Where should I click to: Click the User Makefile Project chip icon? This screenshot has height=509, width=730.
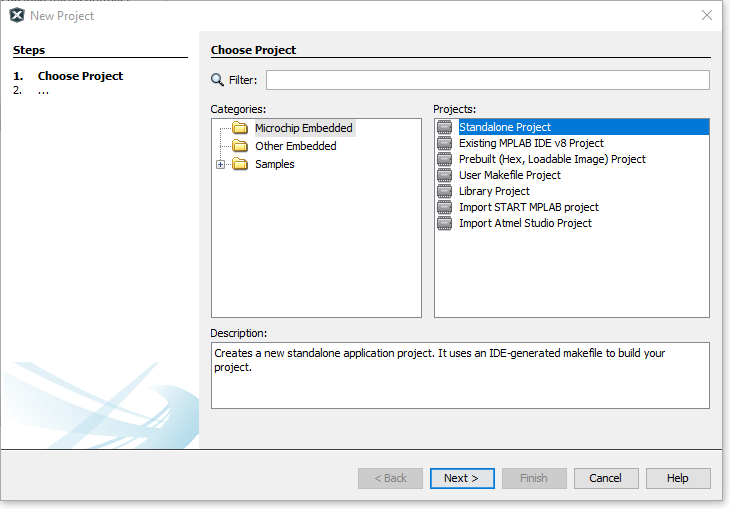[445, 175]
